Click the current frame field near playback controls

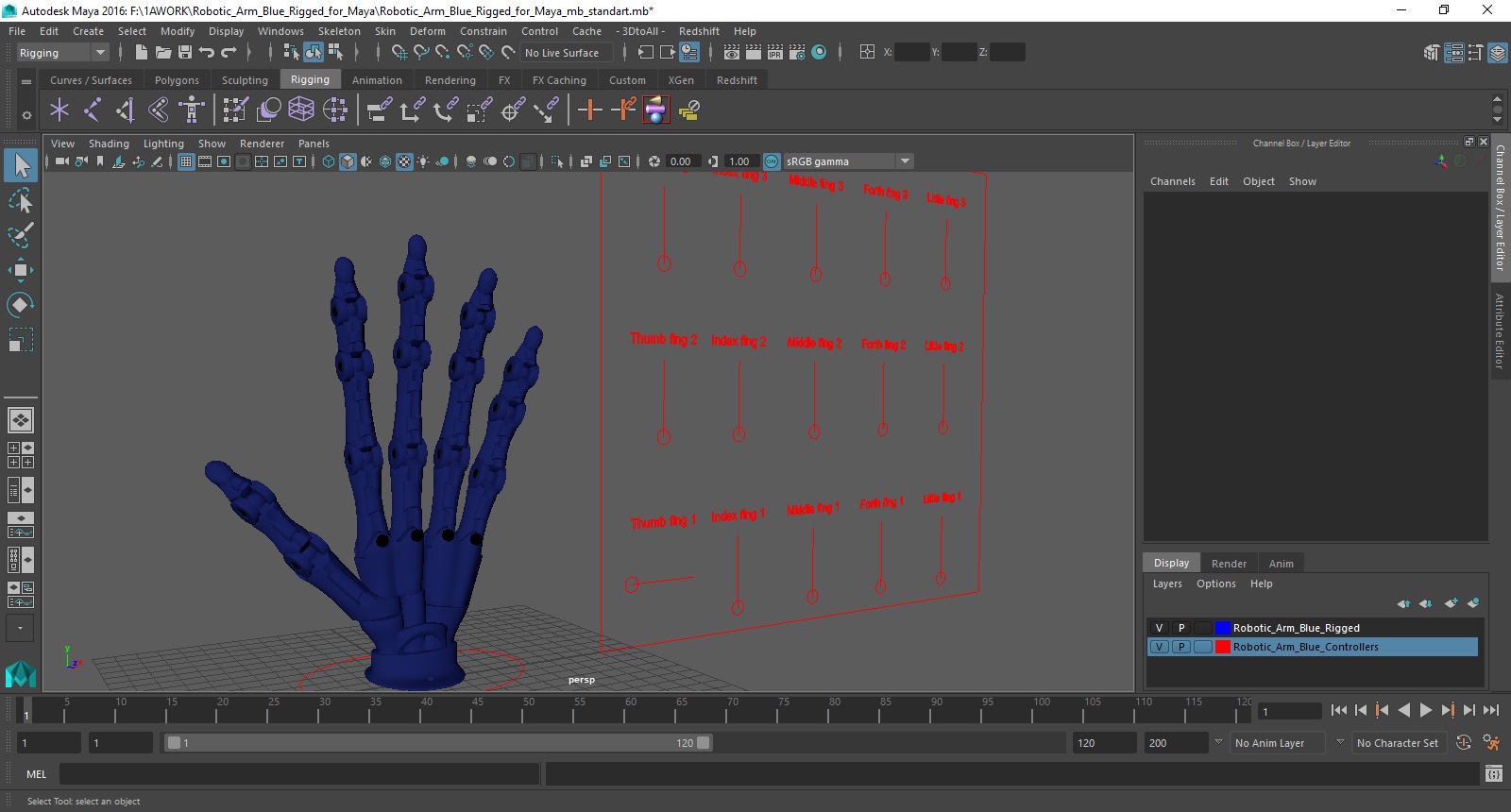click(1290, 711)
